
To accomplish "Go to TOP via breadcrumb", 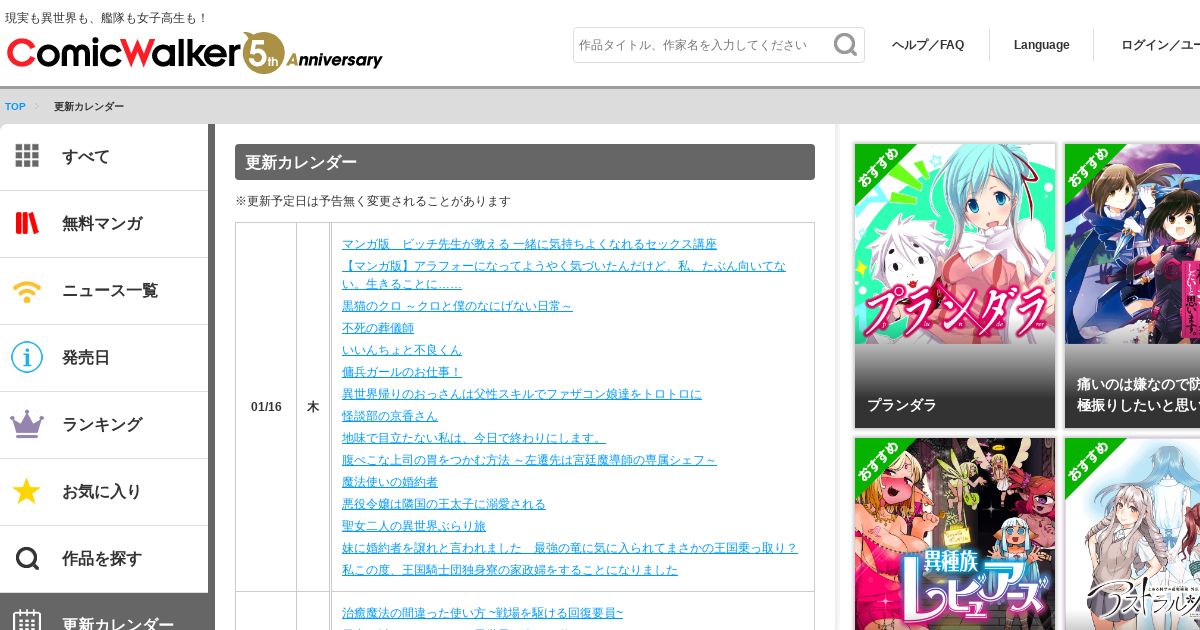I will tap(15, 107).
